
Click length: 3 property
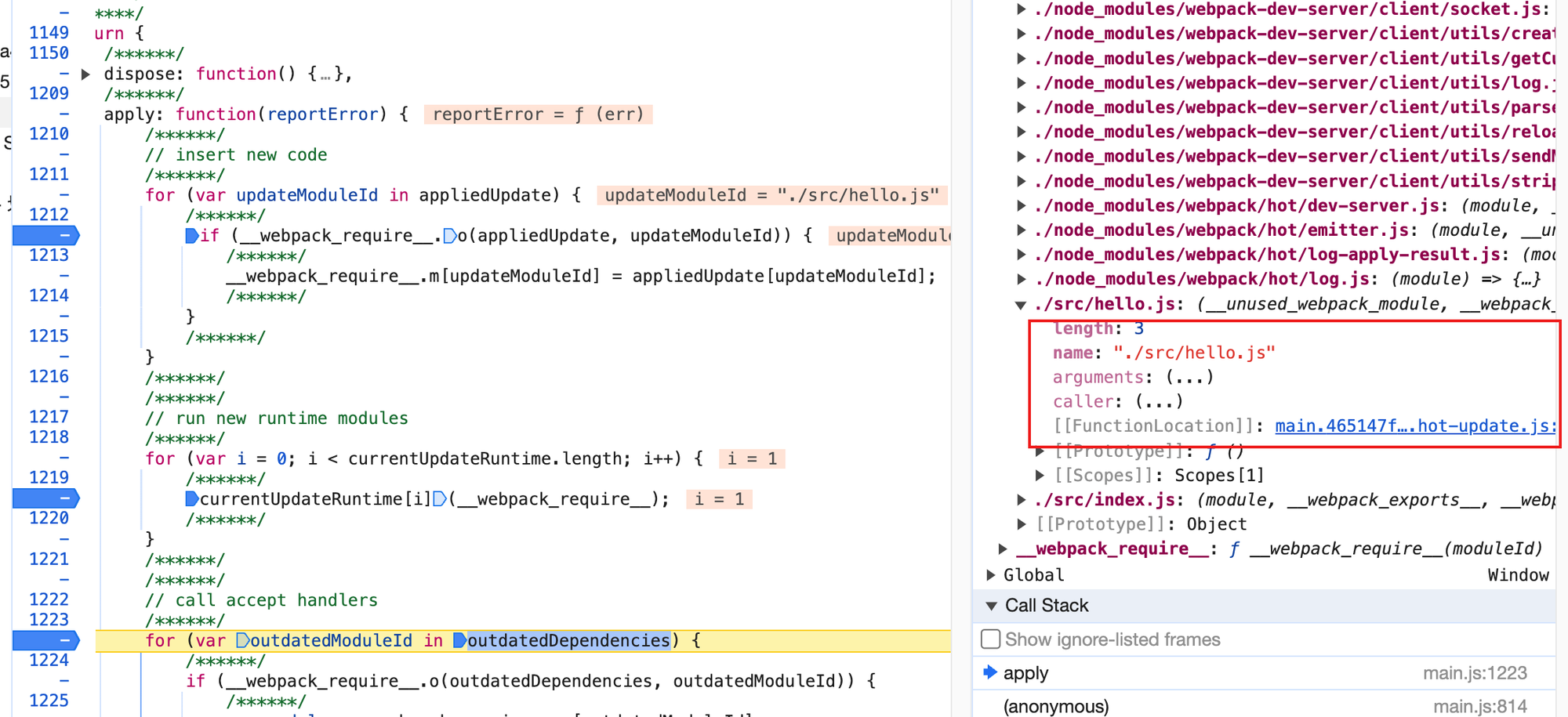coord(1098,329)
